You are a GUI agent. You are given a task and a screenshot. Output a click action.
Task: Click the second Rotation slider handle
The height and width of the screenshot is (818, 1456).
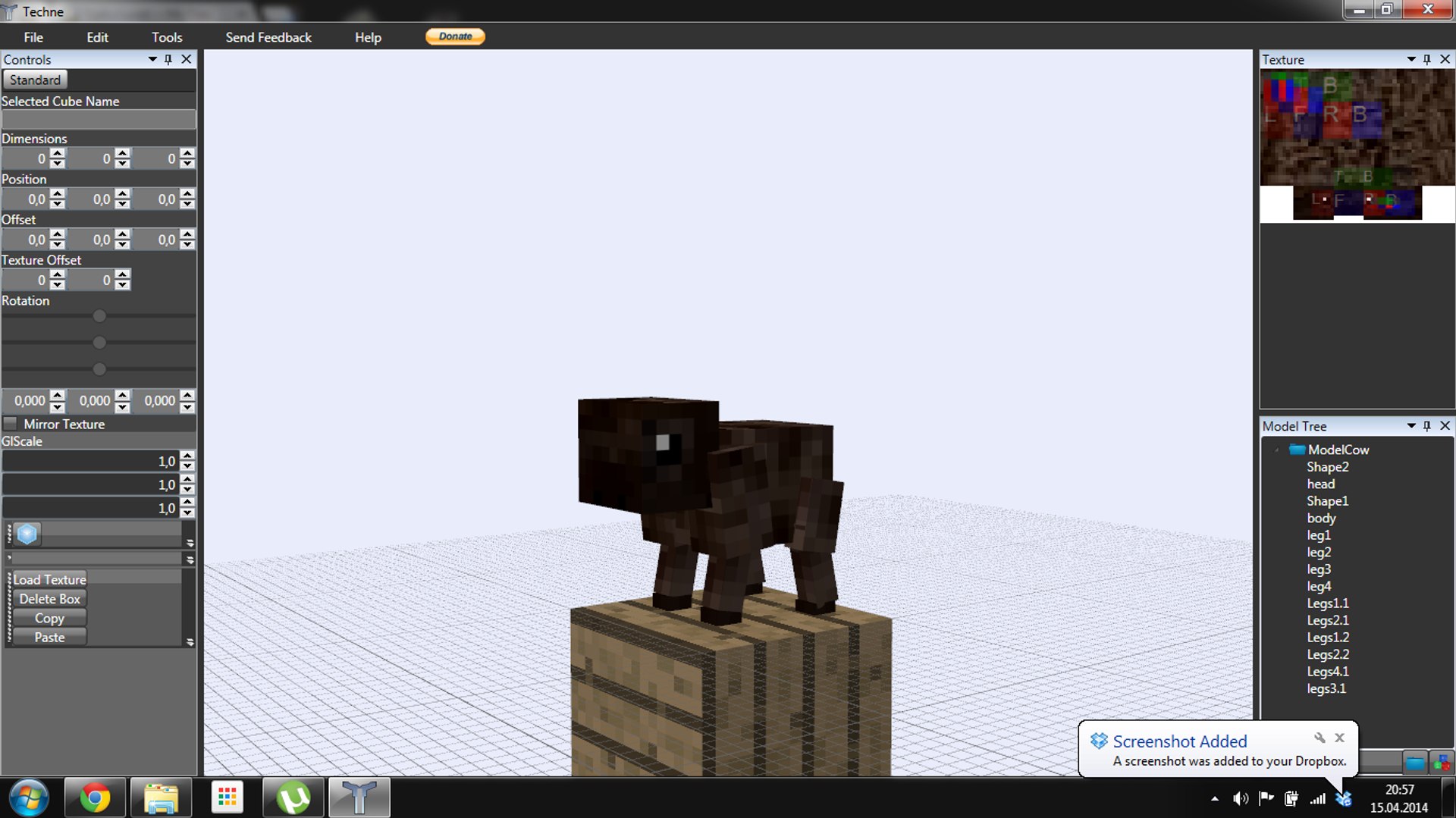[x=99, y=343]
